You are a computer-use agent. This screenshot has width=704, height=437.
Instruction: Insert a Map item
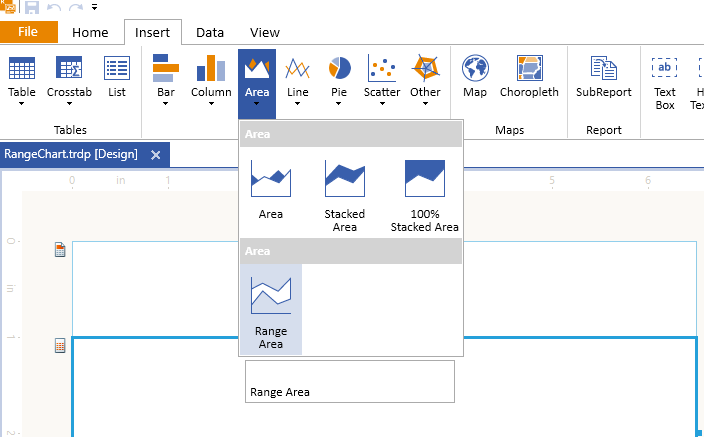tap(475, 76)
